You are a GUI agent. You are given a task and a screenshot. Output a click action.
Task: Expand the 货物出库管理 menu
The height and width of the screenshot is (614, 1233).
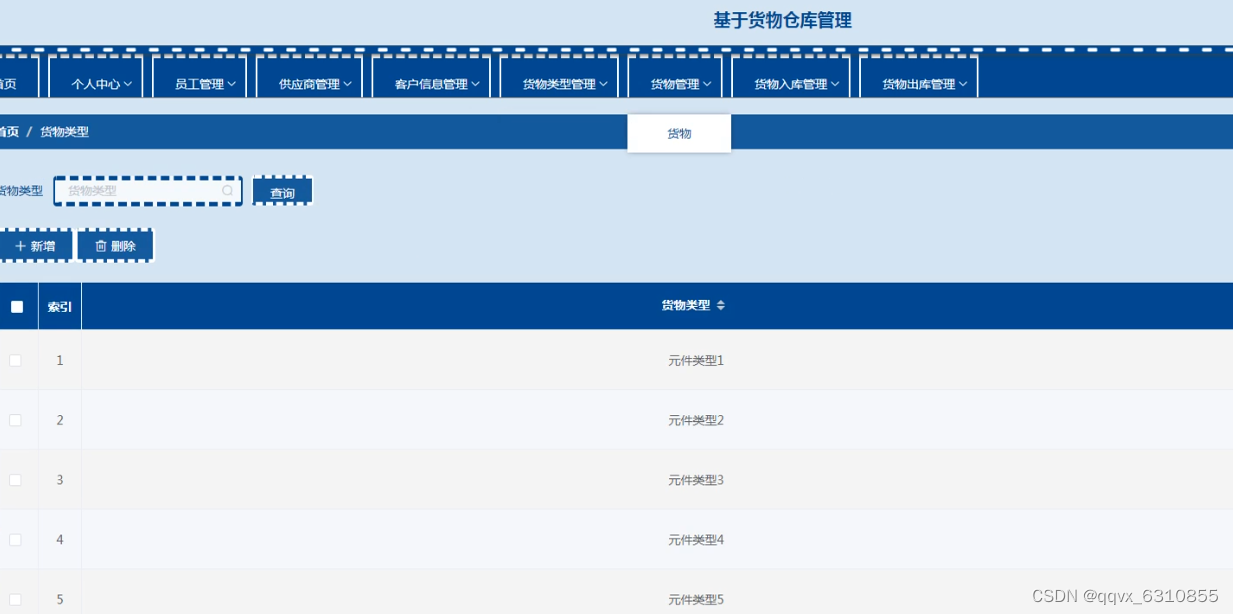[919, 78]
